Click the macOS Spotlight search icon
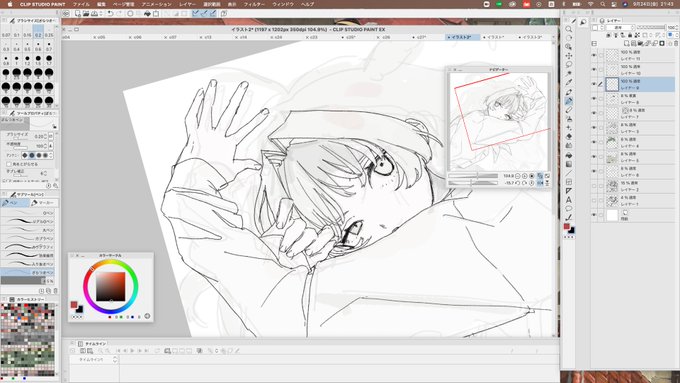This screenshot has width=680, height=383. [x=602, y=4]
